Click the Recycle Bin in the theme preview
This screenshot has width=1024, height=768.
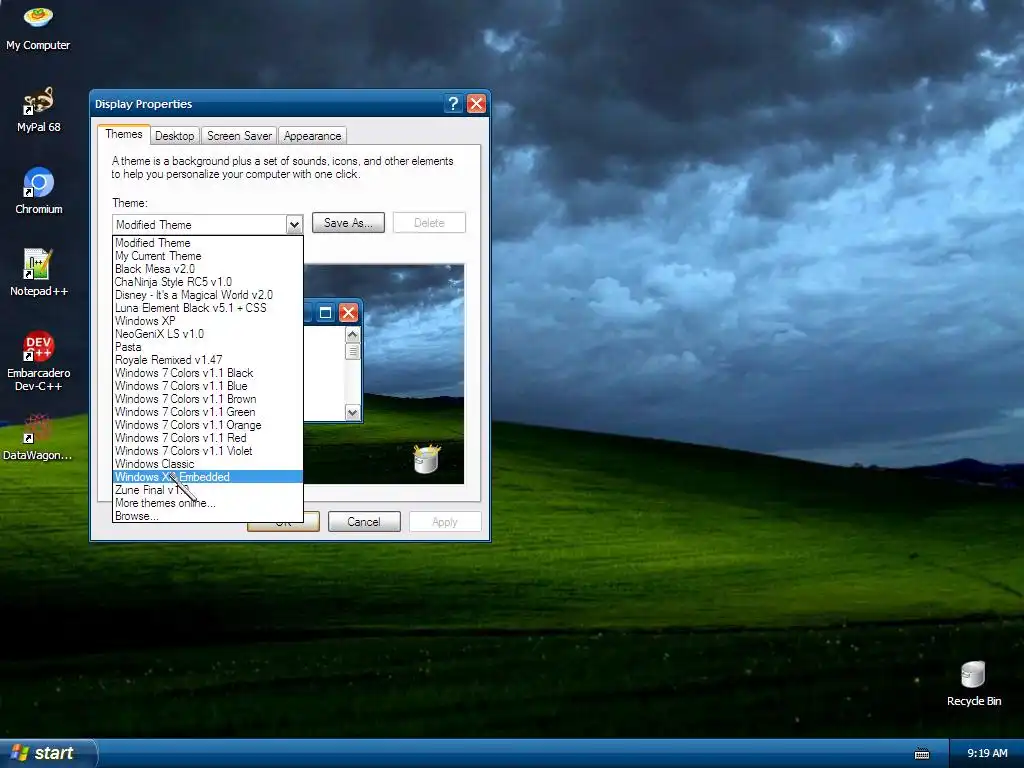tap(427, 458)
